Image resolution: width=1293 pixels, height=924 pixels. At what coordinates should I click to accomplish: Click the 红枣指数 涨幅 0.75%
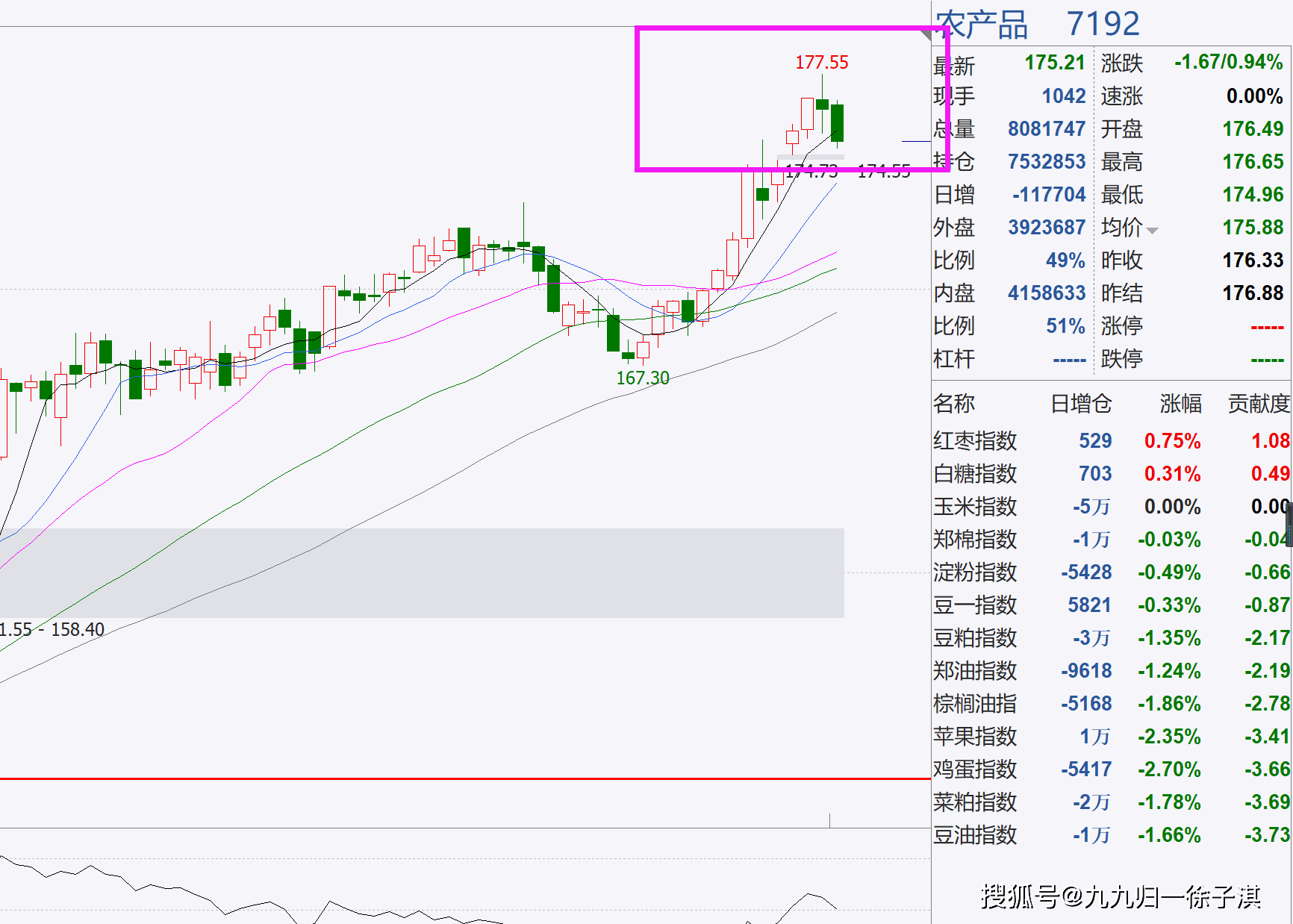[1173, 441]
